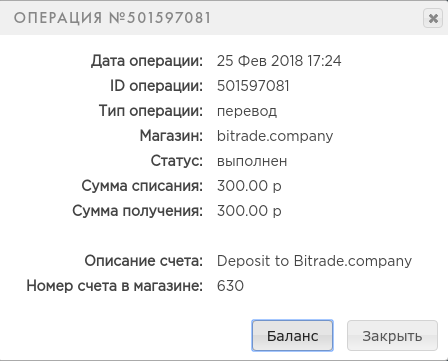
Task: Click the ID операции label
Action: (x=156, y=86)
